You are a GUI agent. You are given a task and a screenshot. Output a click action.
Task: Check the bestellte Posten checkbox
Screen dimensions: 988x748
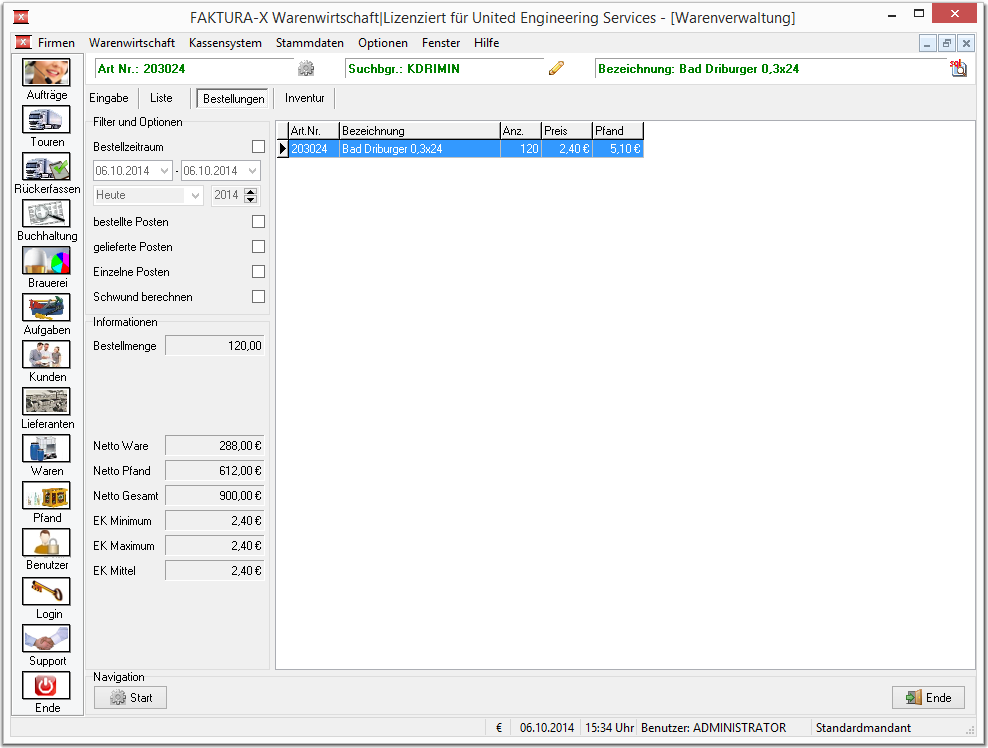[x=258, y=222]
